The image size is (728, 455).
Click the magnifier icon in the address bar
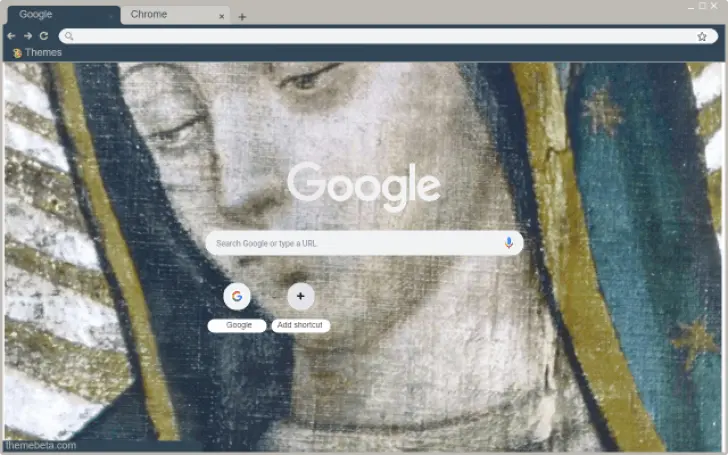pyautogui.click(x=69, y=36)
